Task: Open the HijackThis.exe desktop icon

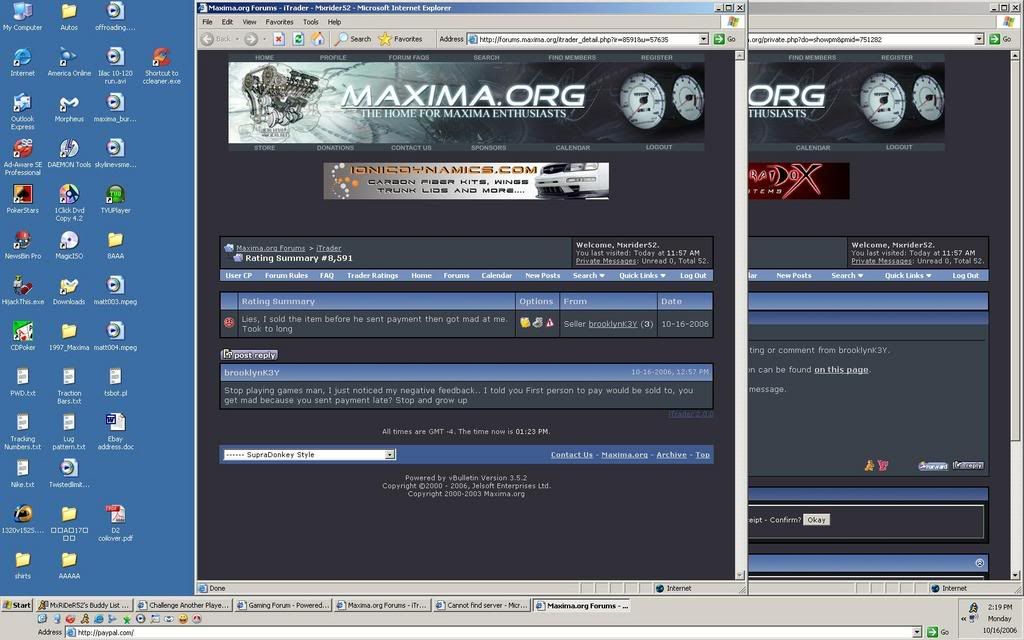Action: 22,291
